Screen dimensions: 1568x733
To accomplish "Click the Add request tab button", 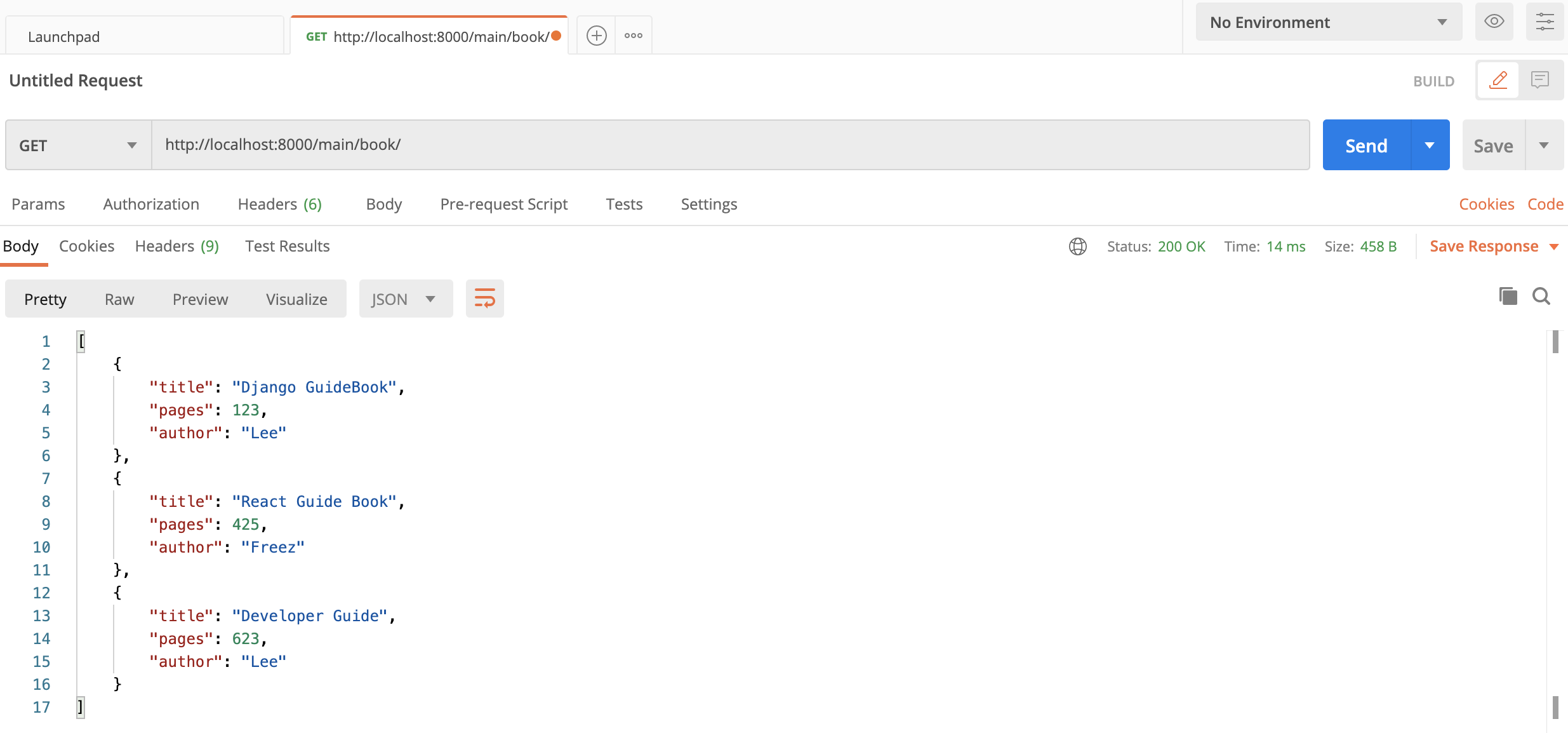I will click(596, 35).
